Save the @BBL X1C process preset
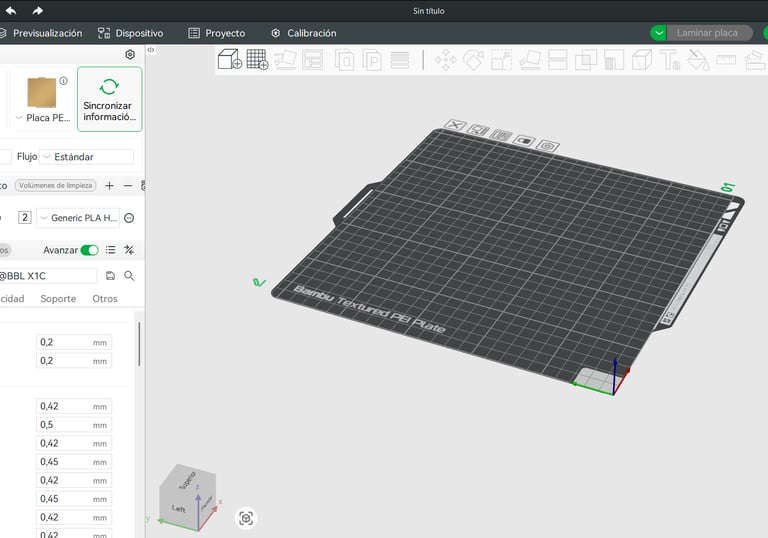 tap(110, 276)
